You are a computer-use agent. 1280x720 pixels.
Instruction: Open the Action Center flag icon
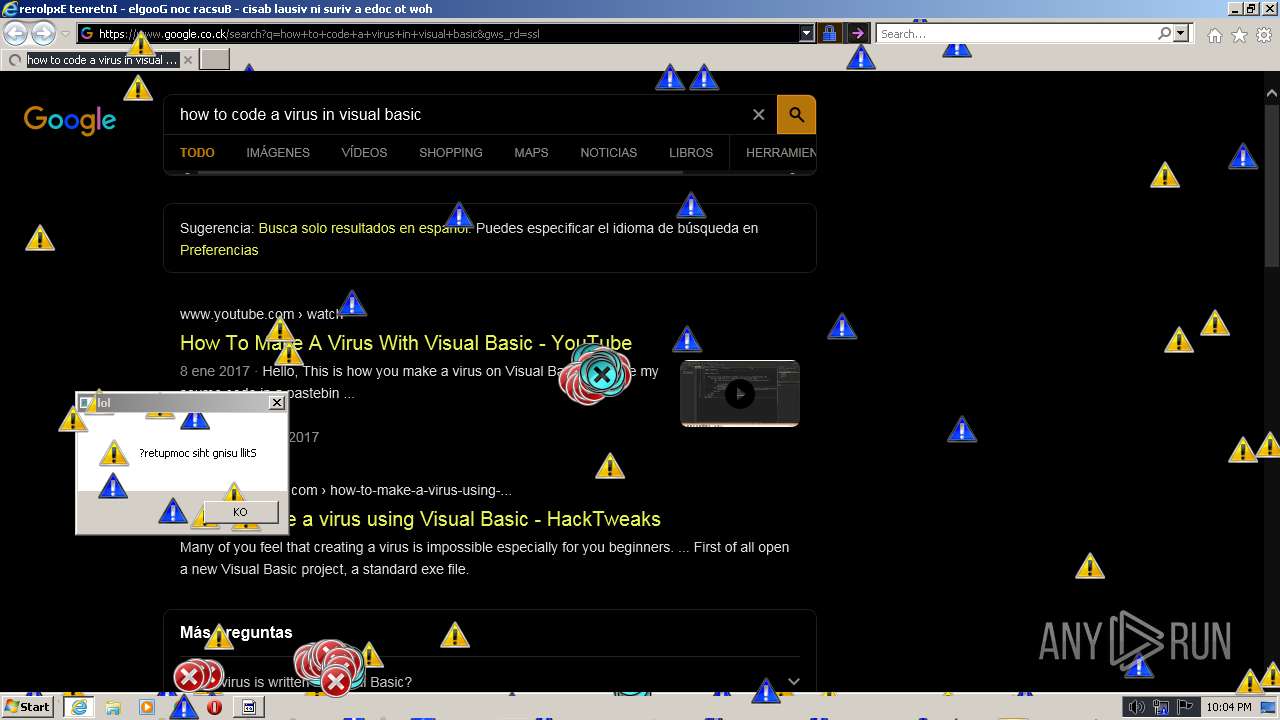coord(1185,708)
